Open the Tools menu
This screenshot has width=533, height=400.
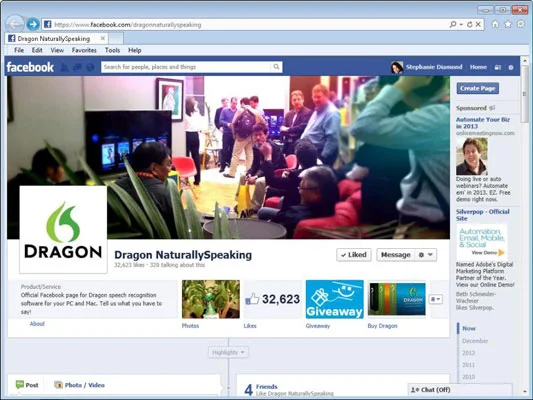[x=112, y=50]
